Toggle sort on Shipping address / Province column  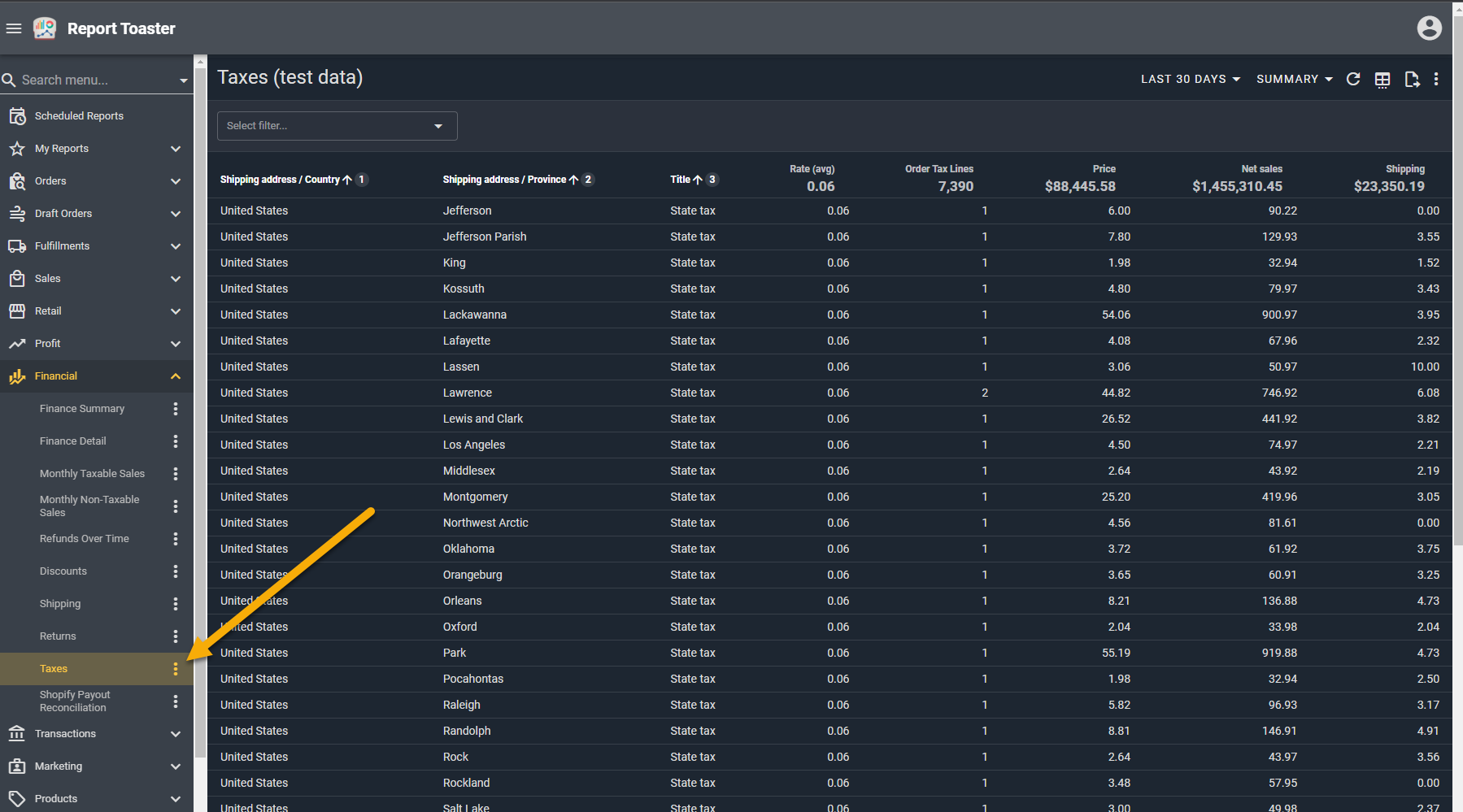click(504, 180)
